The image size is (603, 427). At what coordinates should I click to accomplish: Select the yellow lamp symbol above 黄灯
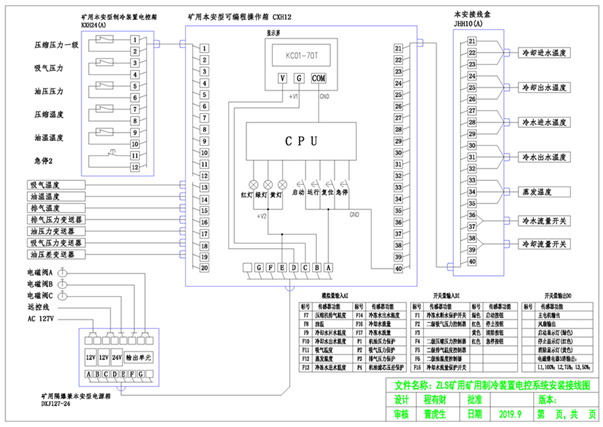pos(282,184)
